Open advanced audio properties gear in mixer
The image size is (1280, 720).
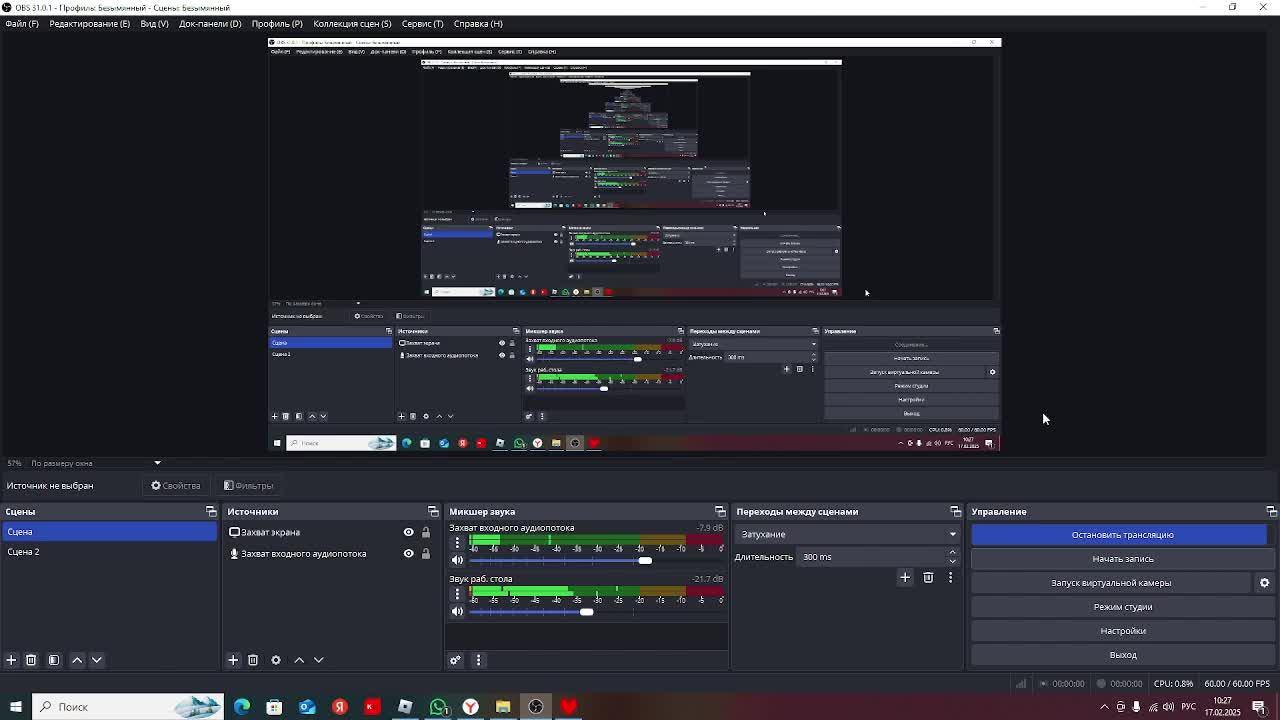455,660
